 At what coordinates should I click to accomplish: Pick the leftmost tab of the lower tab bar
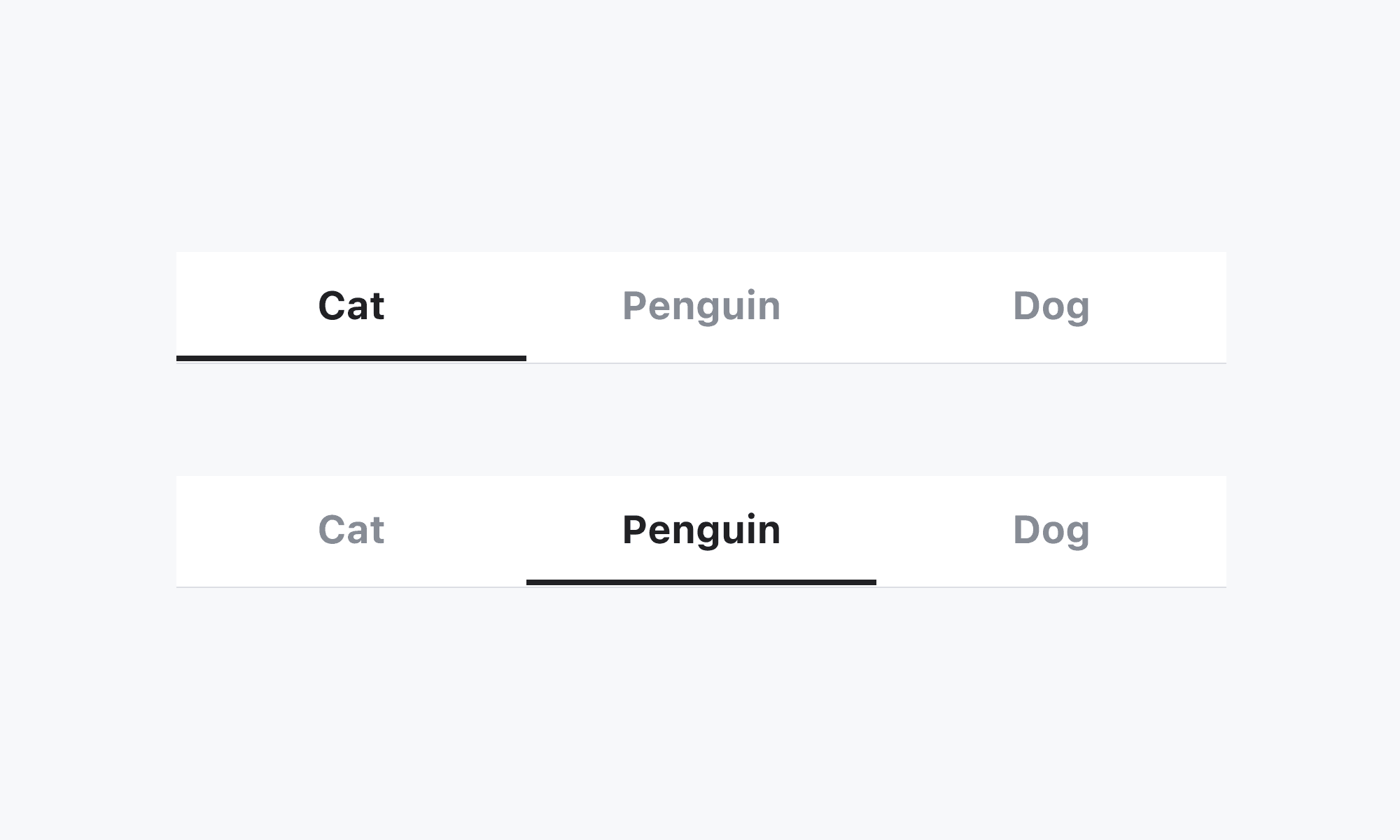(351, 530)
